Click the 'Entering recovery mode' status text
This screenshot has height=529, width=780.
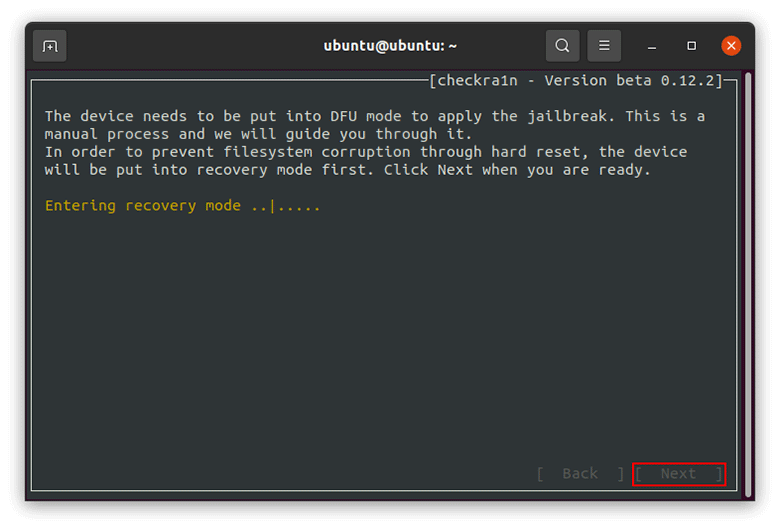pos(183,206)
